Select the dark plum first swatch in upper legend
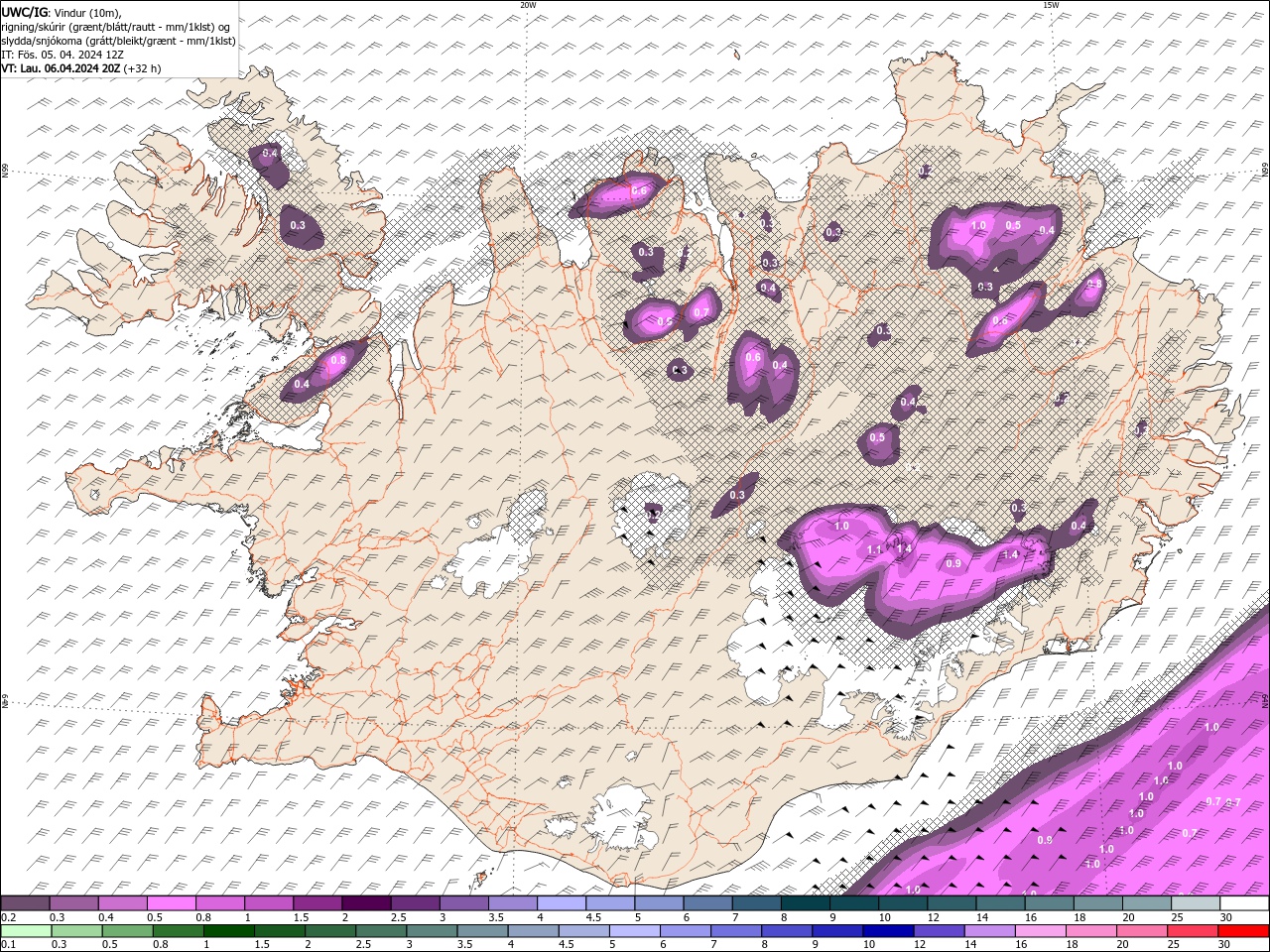The image size is (1270, 952). coord(26,903)
